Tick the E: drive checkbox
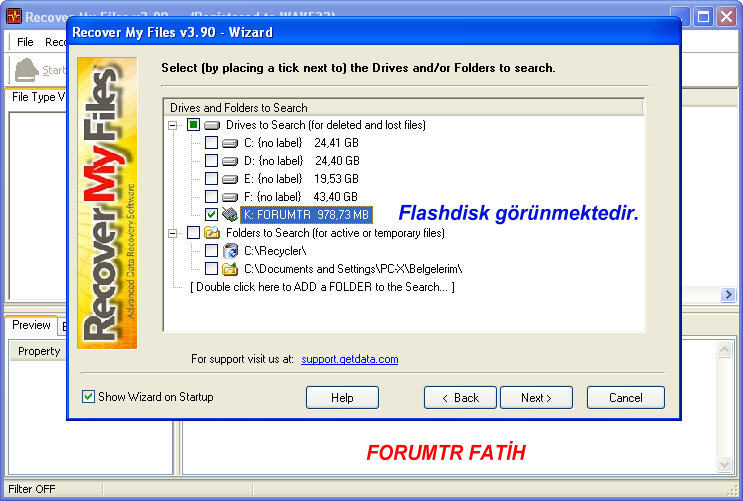Image resolution: width=743 pixels, height=501 pixels. (x=211, y=179)
